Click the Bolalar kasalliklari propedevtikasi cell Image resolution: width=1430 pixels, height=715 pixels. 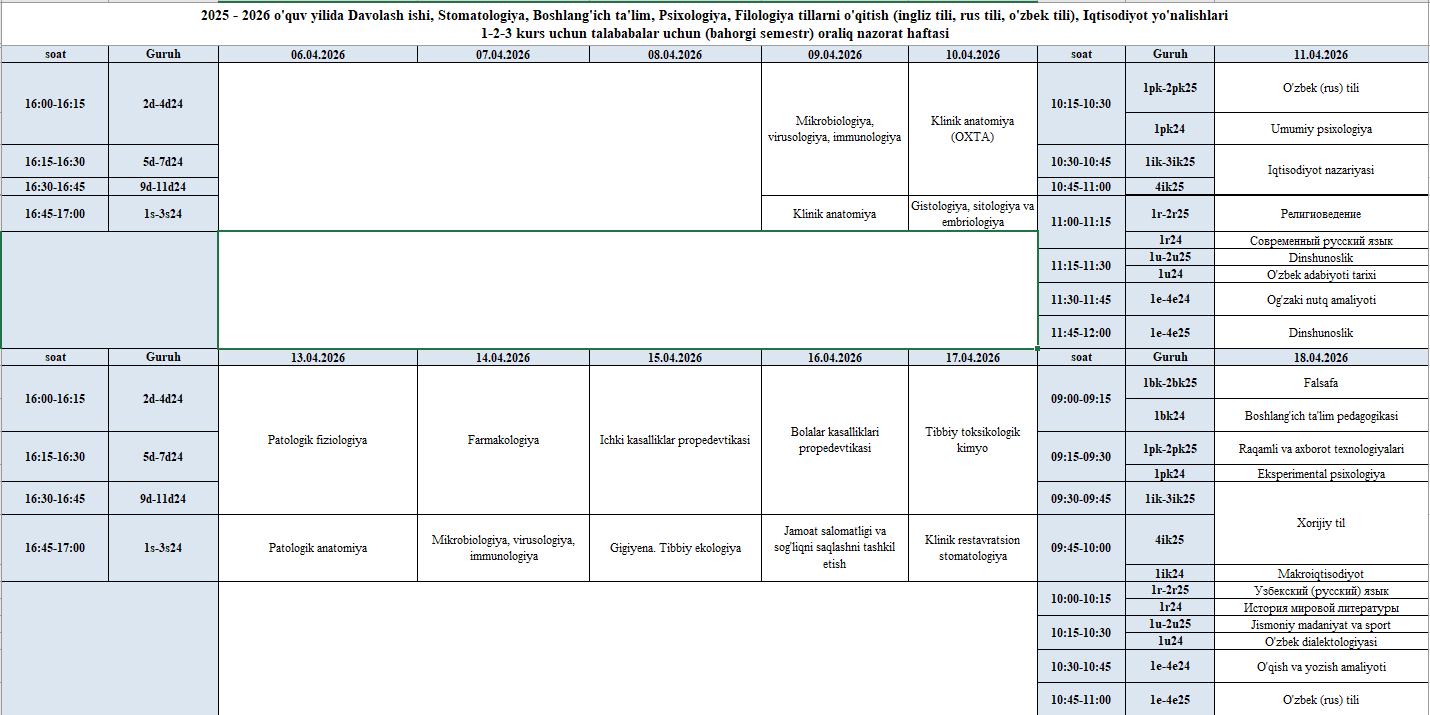click(x=835, y=440)
